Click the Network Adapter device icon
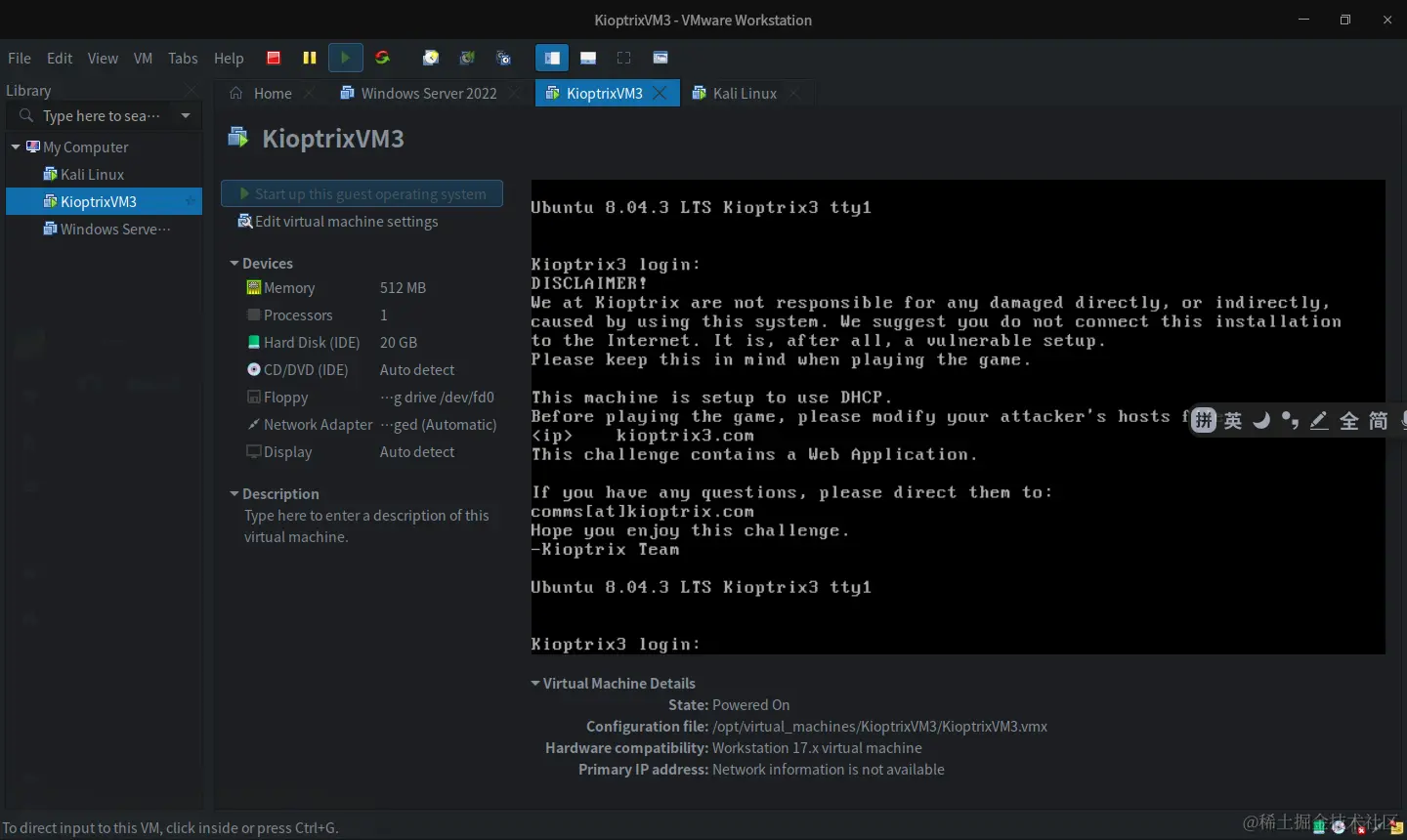 pos(254,425)
